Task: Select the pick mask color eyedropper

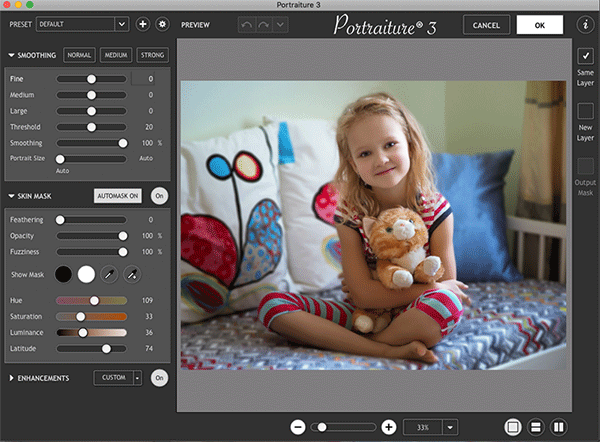Action: (109, 274)
